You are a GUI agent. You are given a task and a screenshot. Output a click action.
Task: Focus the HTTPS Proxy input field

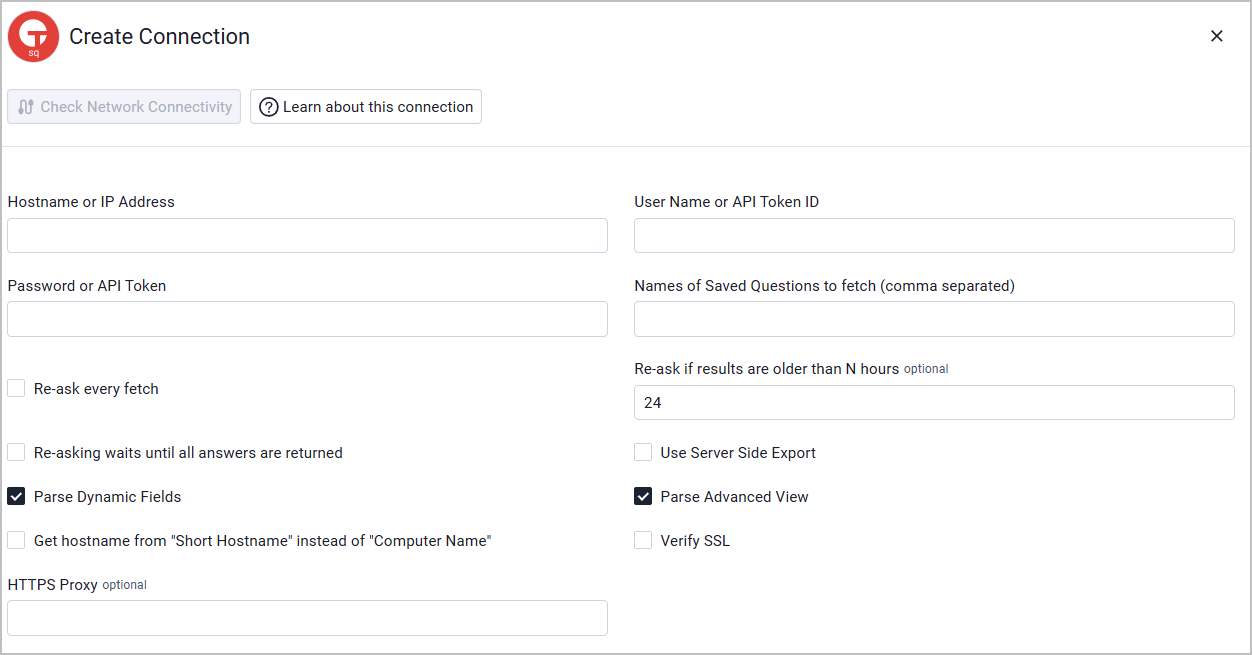(307, 618)
